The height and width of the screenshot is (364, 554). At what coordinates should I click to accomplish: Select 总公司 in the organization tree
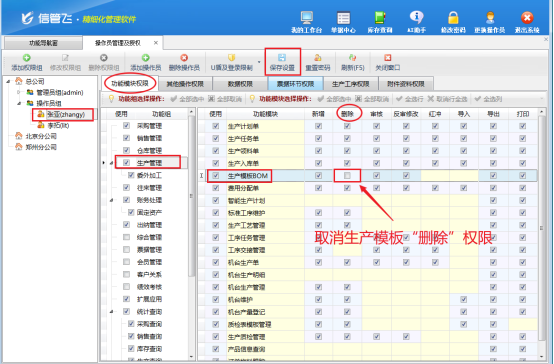35,82
